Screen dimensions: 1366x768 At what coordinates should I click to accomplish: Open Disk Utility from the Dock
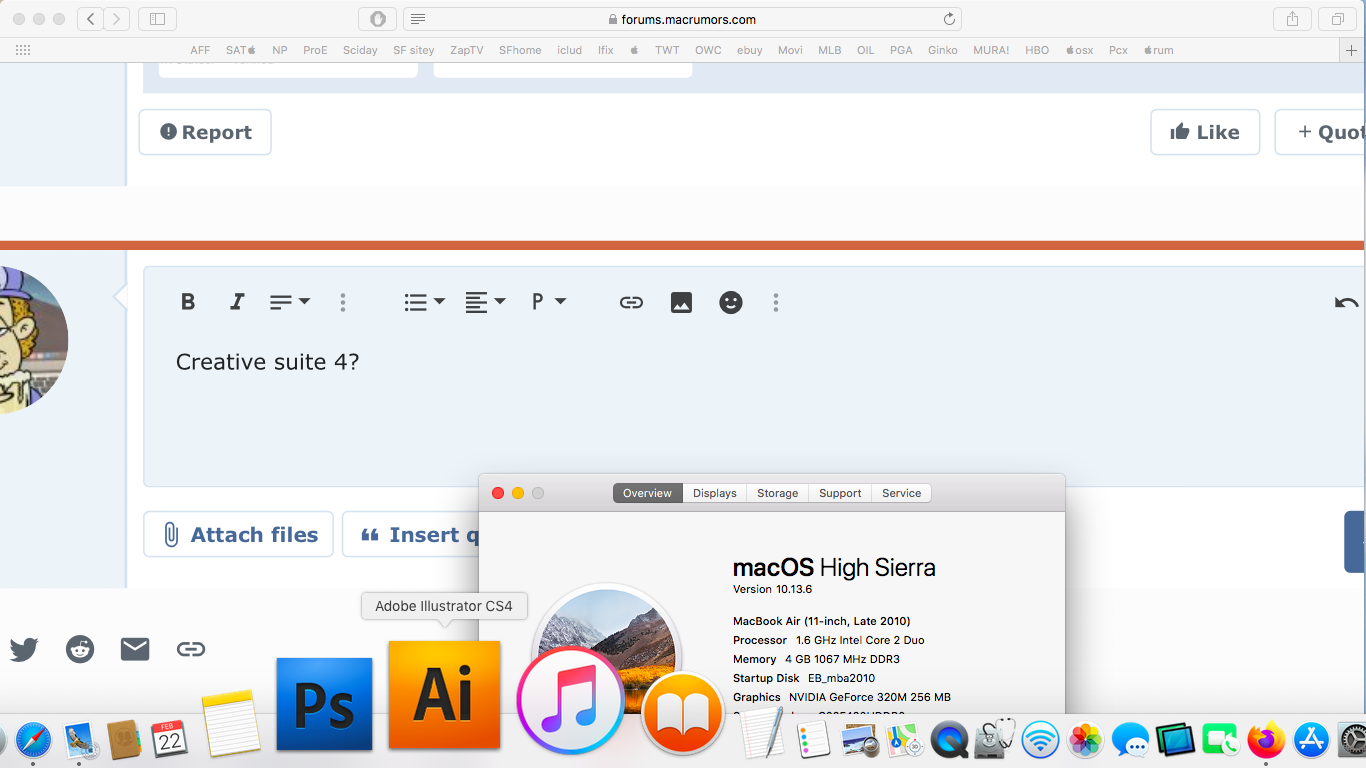[996, 740]
